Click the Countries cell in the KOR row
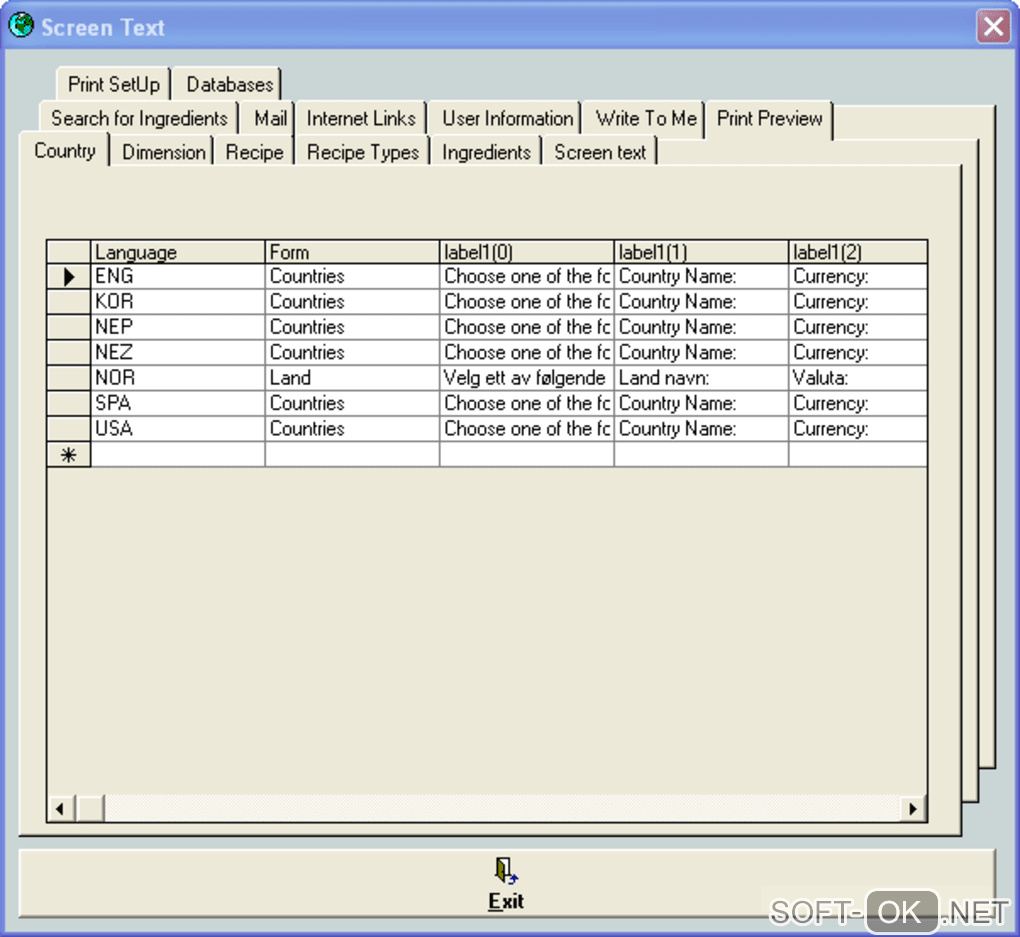 [352, 302]
